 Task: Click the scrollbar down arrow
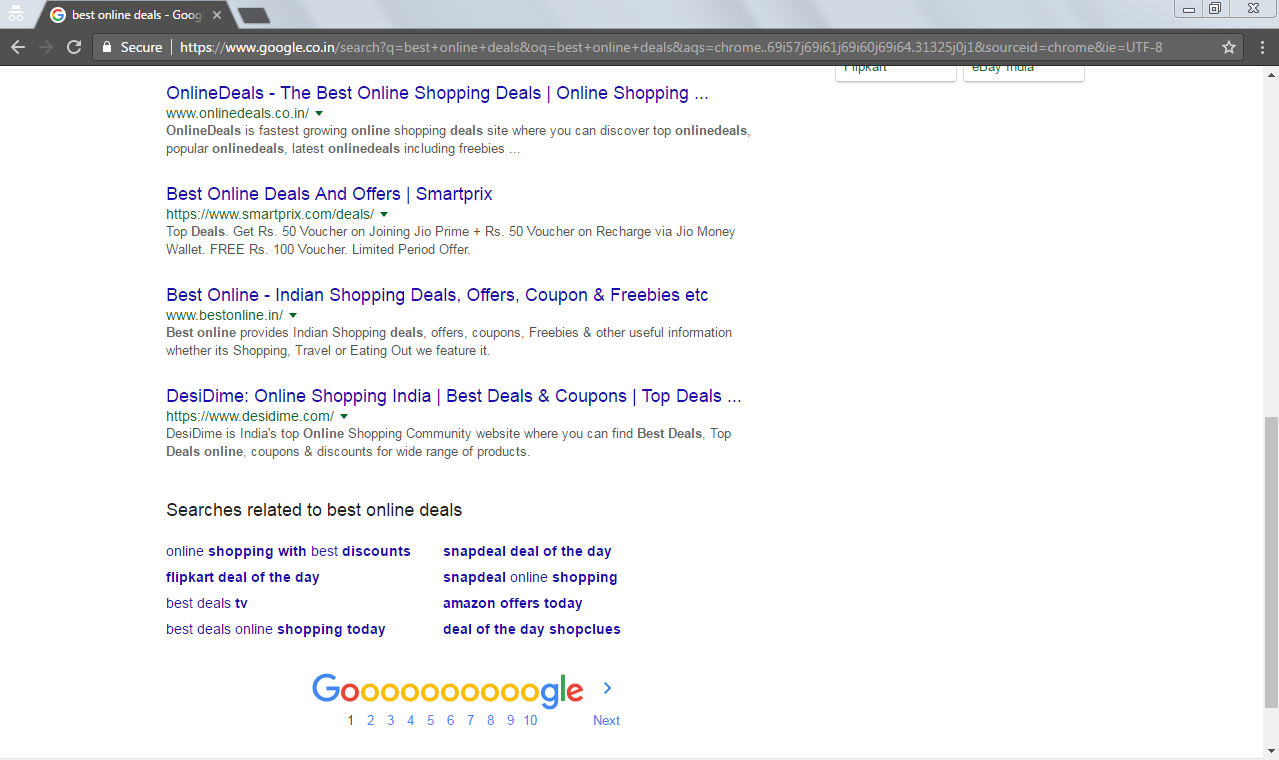(1271, 749)
